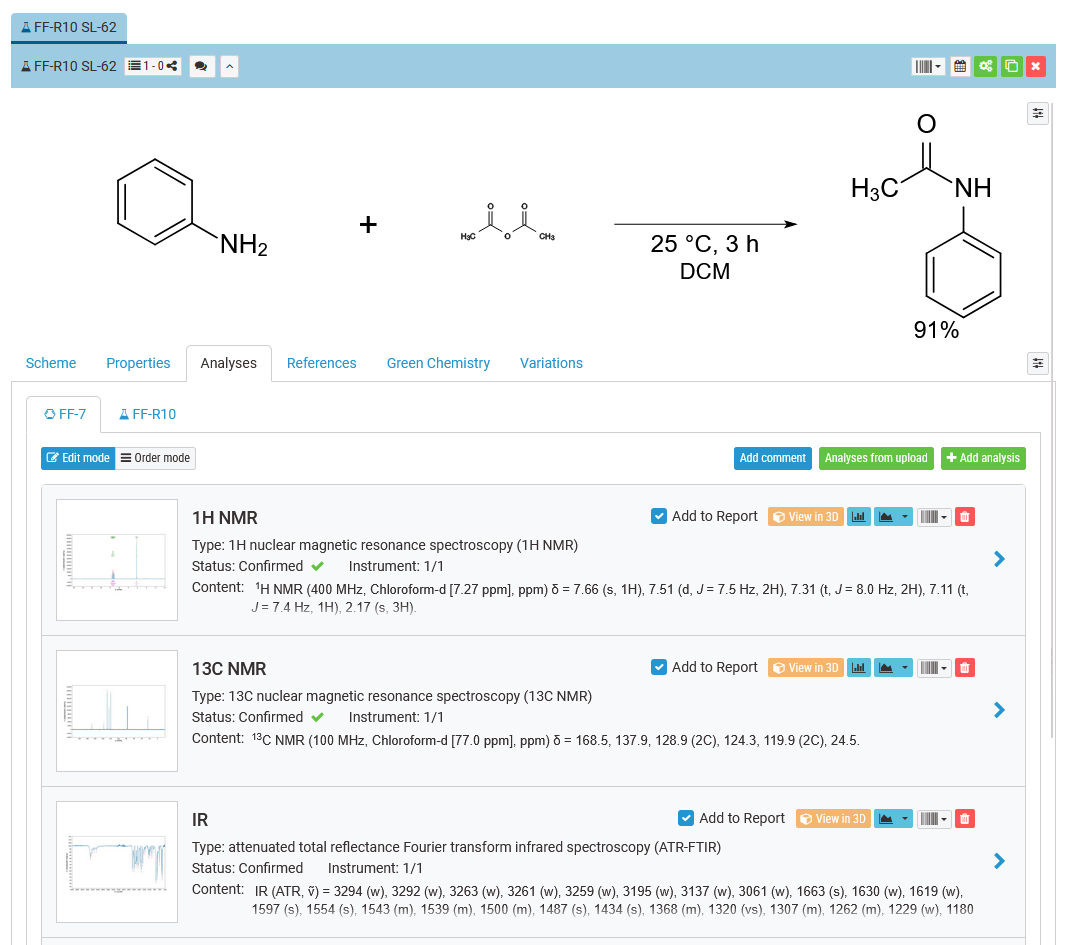The image size is (1068, 945).
Task: Disable Add to Report on the IR analysis
Action: (x=686, y=818)
